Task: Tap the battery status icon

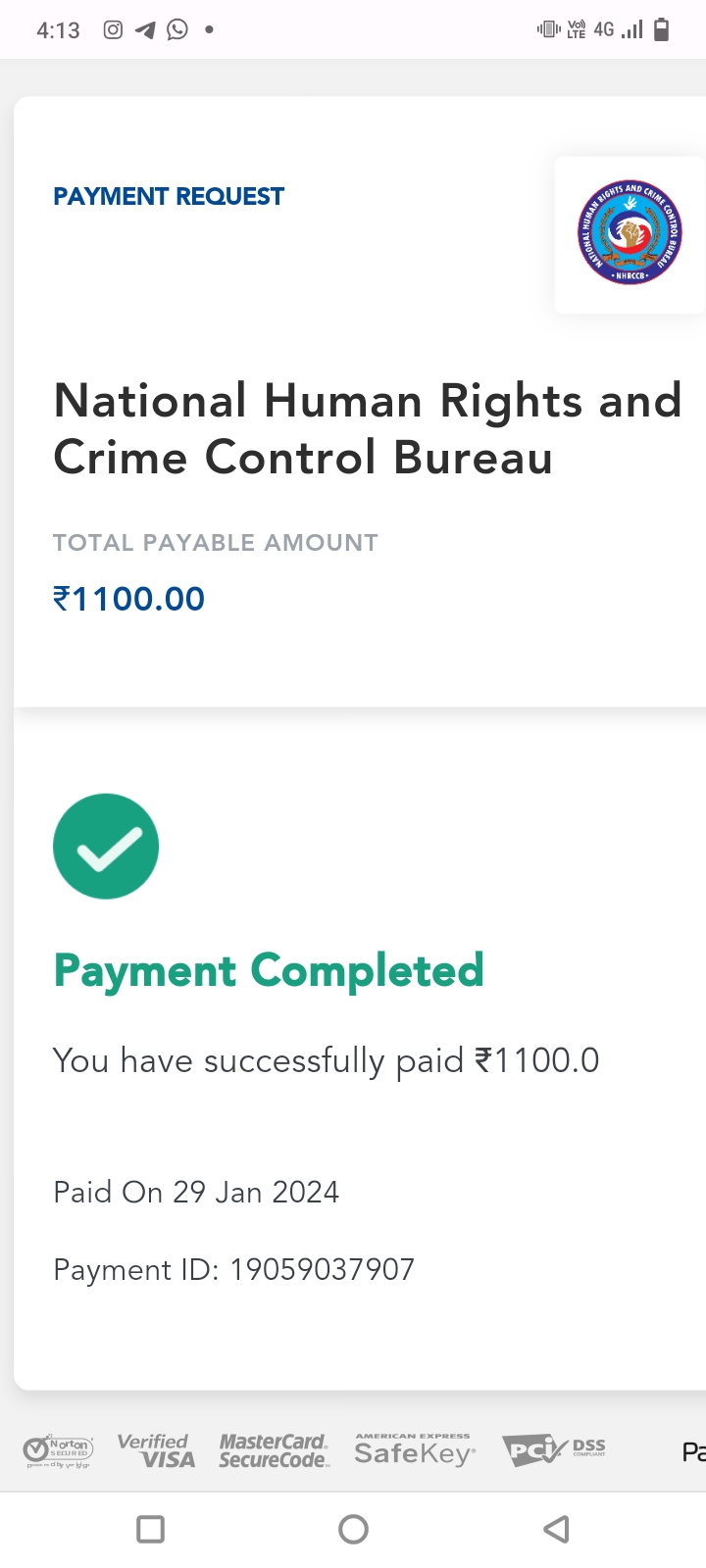Action: (662, 29)
